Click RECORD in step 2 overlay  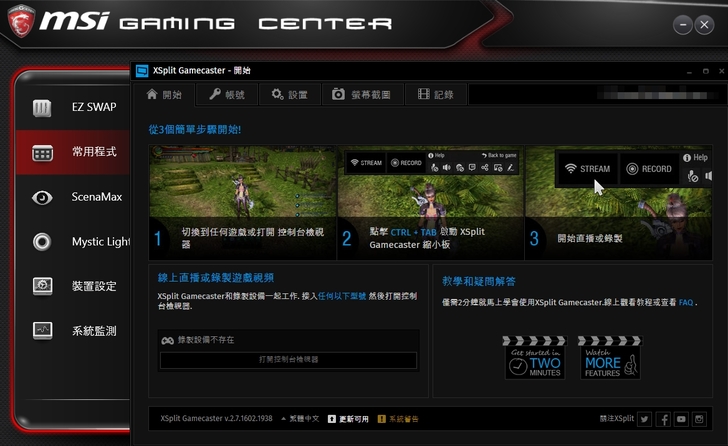pos(406,163)
